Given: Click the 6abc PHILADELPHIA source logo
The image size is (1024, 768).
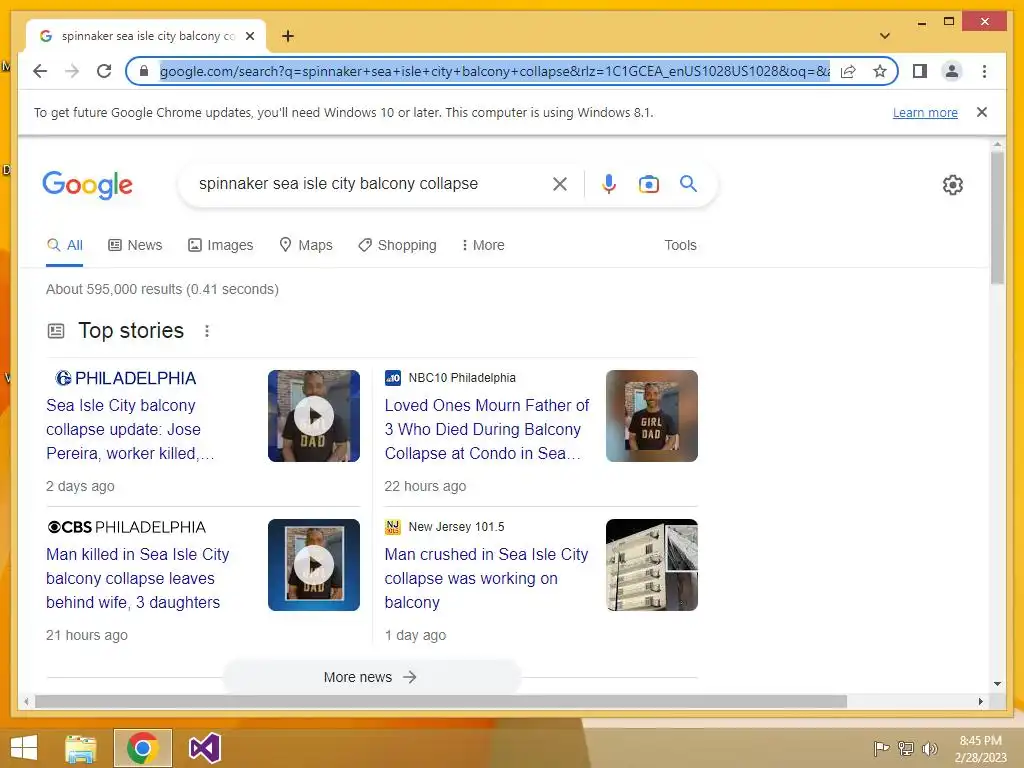Looking at the screenshot, I should pyautogui.click(x=125, y=378).
